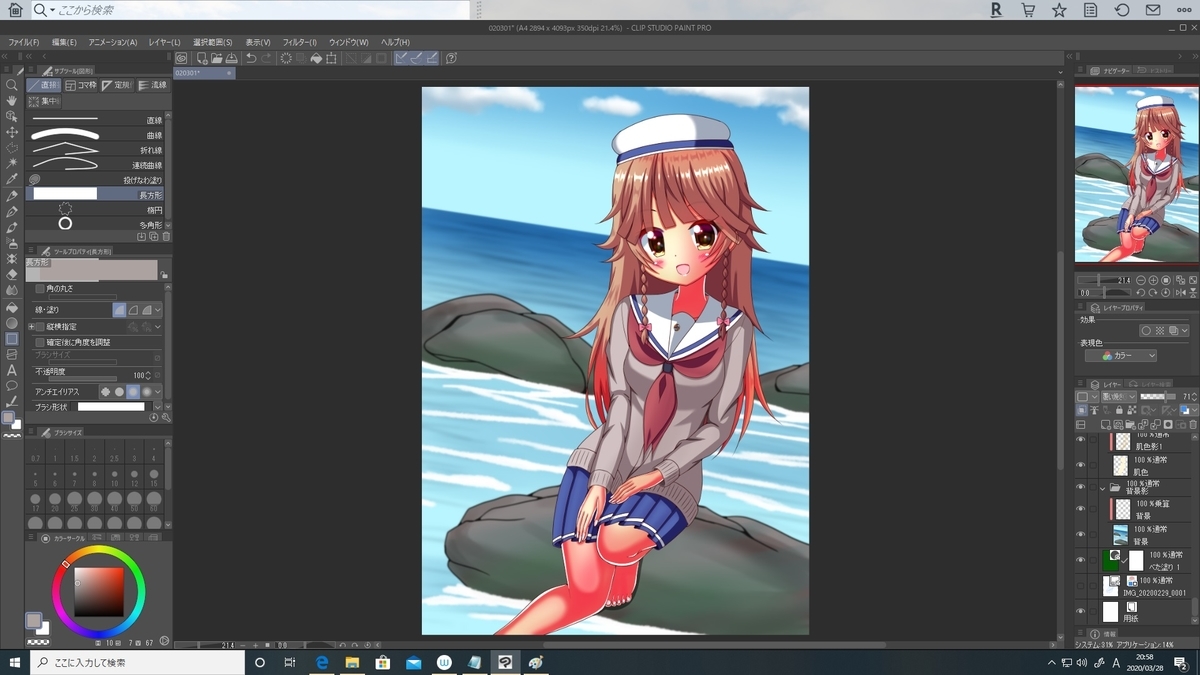Select the Balloon tool
This screenshot has width=1200, height=675.
12,385
